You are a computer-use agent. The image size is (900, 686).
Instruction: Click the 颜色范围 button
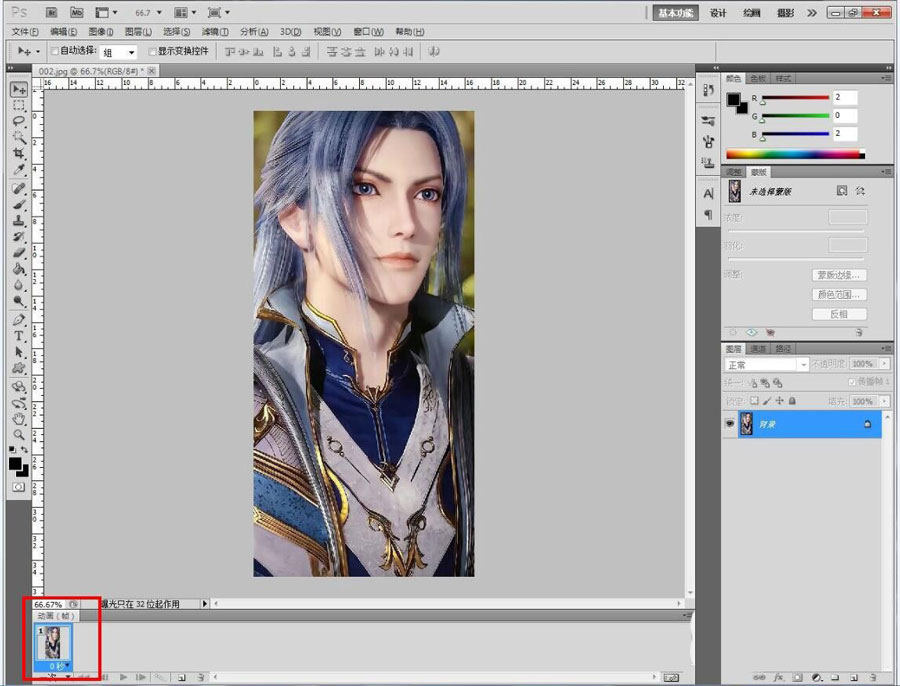(839, 294)
